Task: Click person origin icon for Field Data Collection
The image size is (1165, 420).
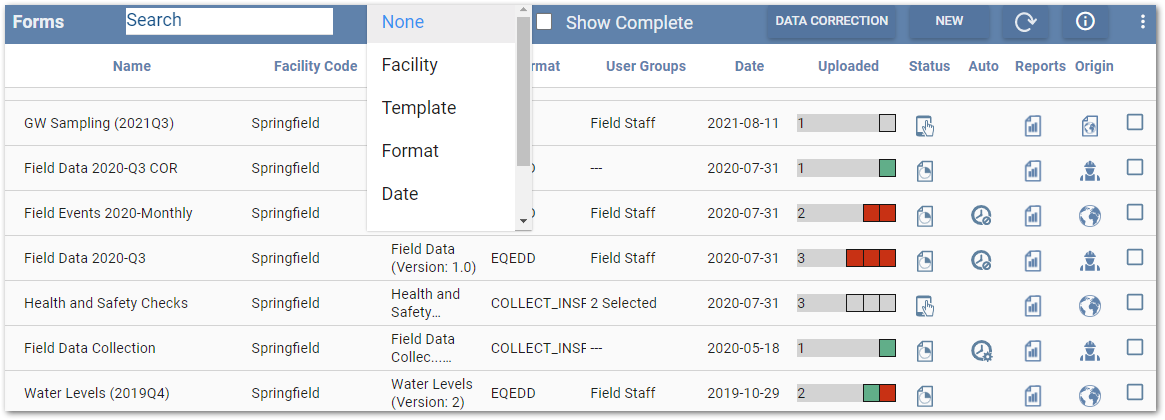Action: [x=1090, y=350]
